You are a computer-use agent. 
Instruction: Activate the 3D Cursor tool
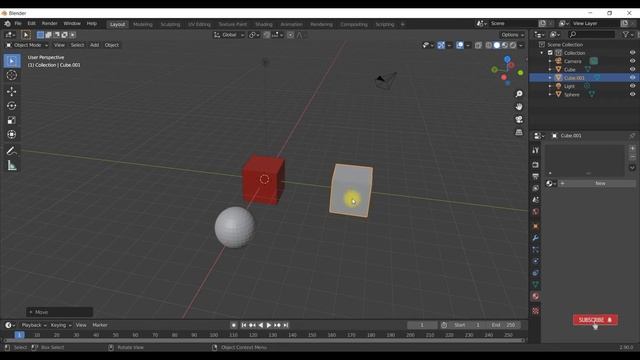[x=12, y=75]
